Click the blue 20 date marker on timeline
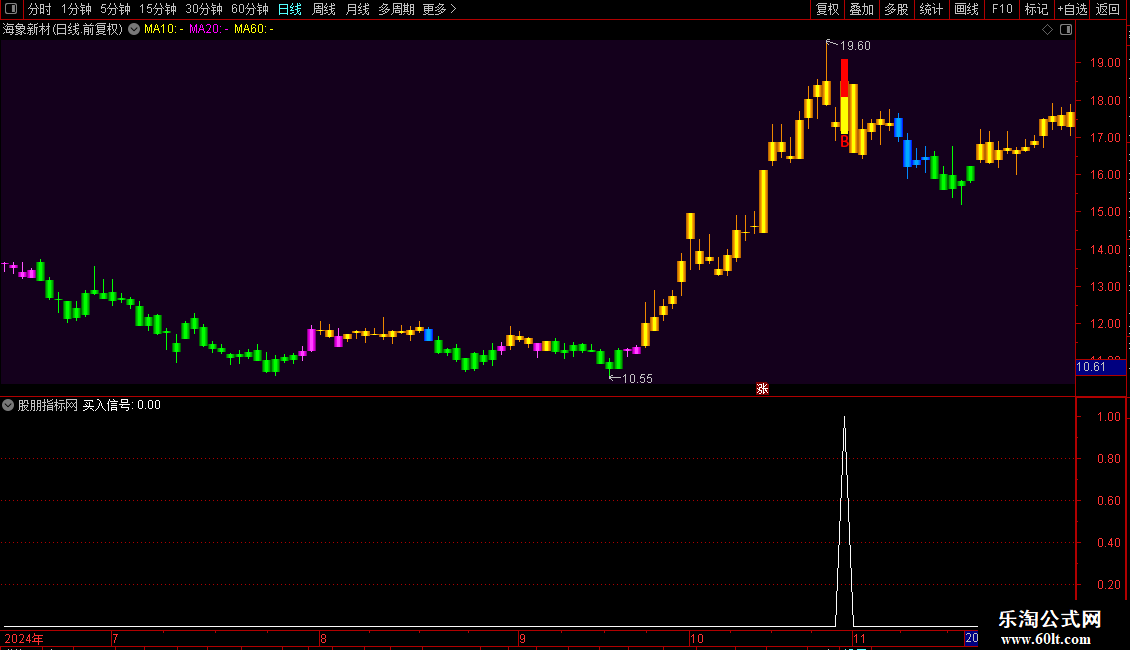 (x=971, y=638)
